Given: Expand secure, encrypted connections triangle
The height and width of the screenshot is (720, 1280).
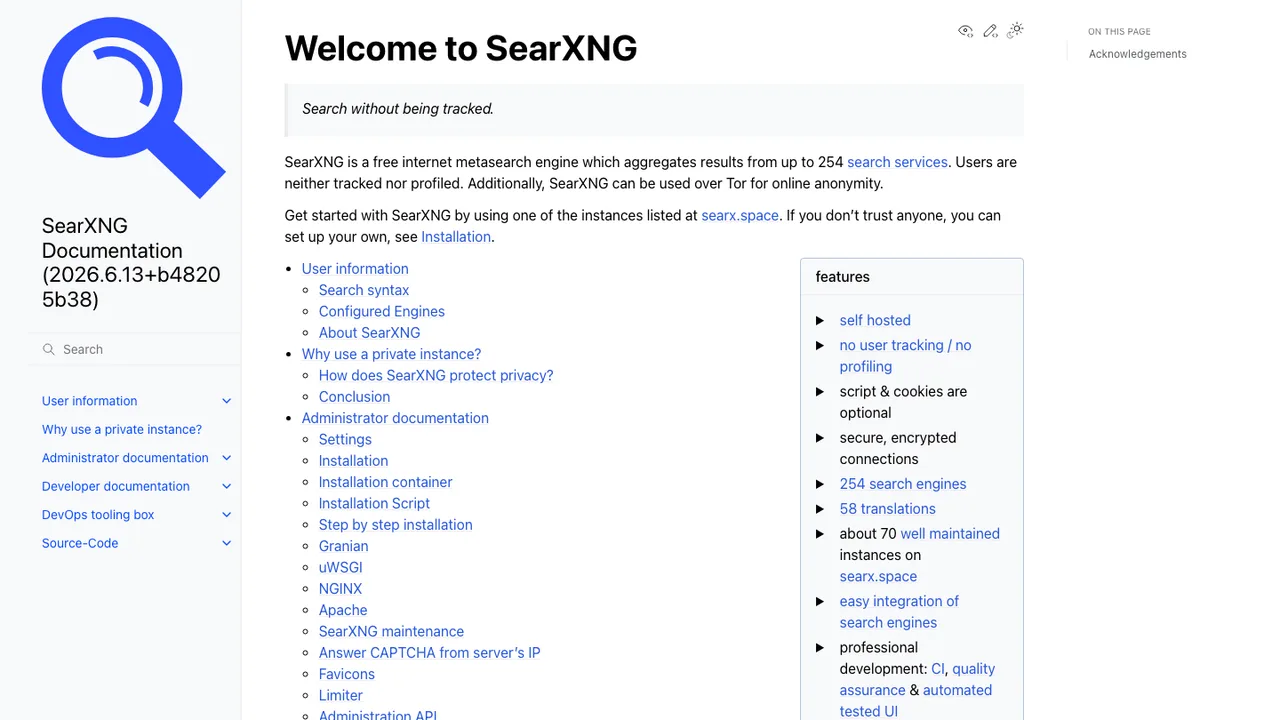Looking at the screenshot, I should [x=820, y=437].
